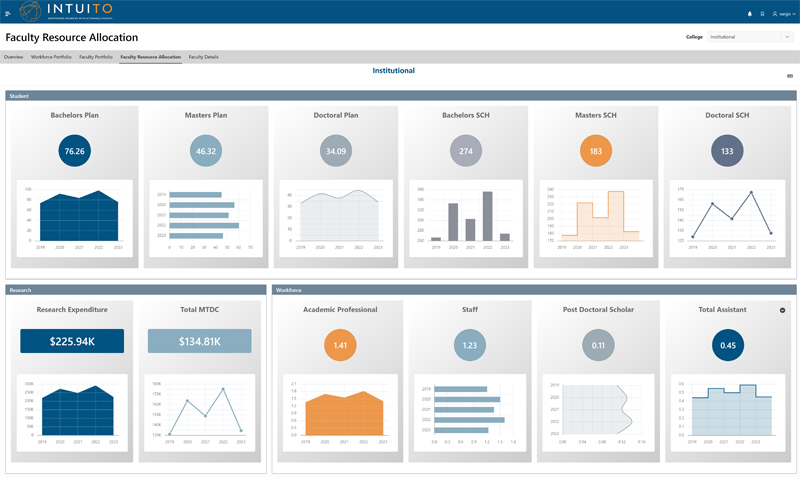Click the College label

tap(694, 37)
